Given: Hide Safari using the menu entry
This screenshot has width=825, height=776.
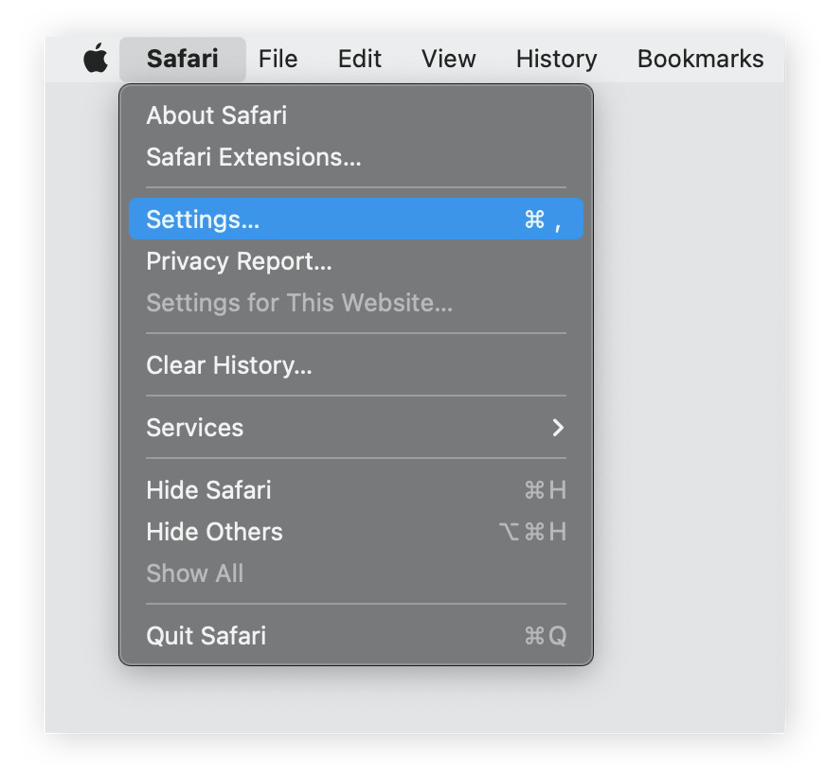Looking at the screenshot, I should point(208,490).
